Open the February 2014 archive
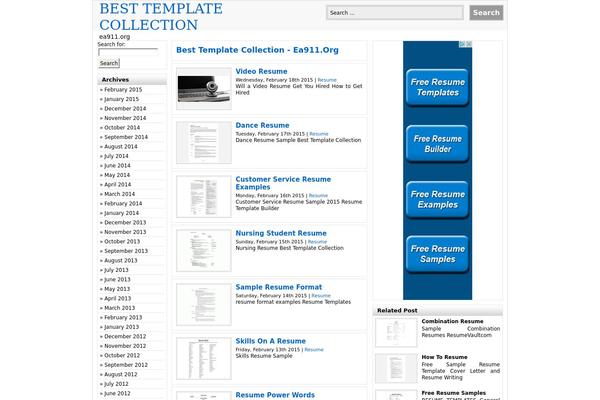The height and width of the screenshot is (400, 600). (123, 204)
